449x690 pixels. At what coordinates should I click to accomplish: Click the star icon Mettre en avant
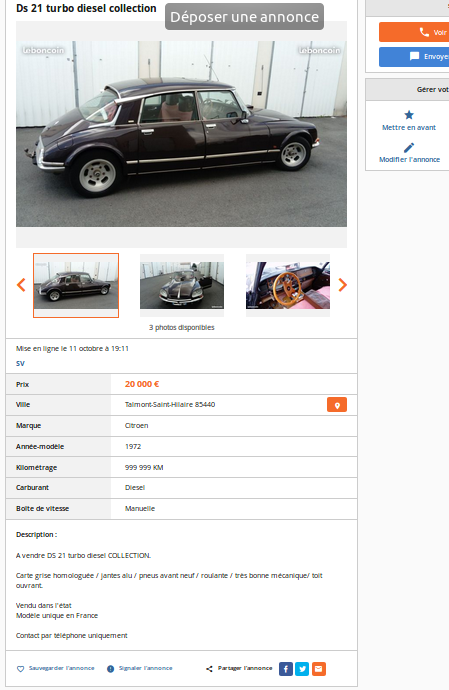pyautogui.click(x=409, y=115)
